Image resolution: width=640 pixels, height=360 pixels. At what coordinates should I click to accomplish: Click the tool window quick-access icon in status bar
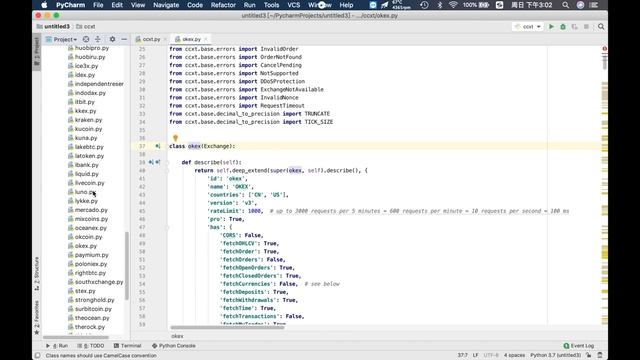38,356
